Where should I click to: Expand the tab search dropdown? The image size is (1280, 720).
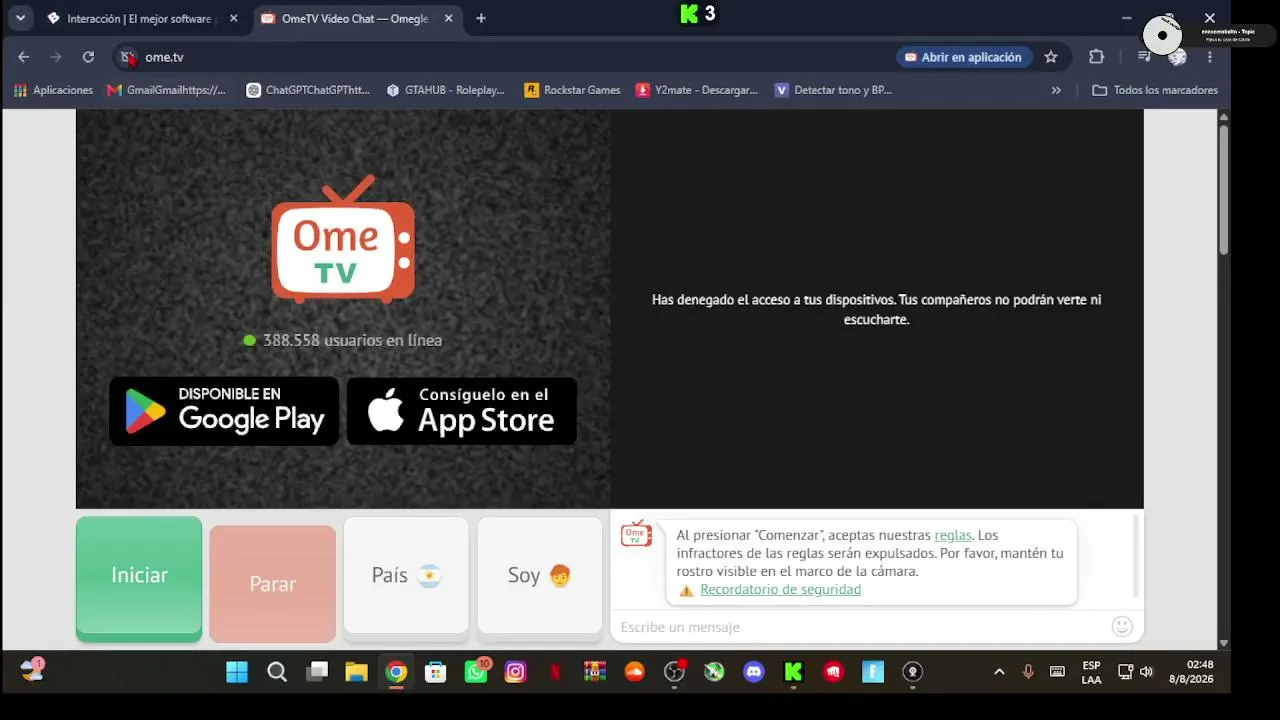pyautogui.click(x=20, y=18)
